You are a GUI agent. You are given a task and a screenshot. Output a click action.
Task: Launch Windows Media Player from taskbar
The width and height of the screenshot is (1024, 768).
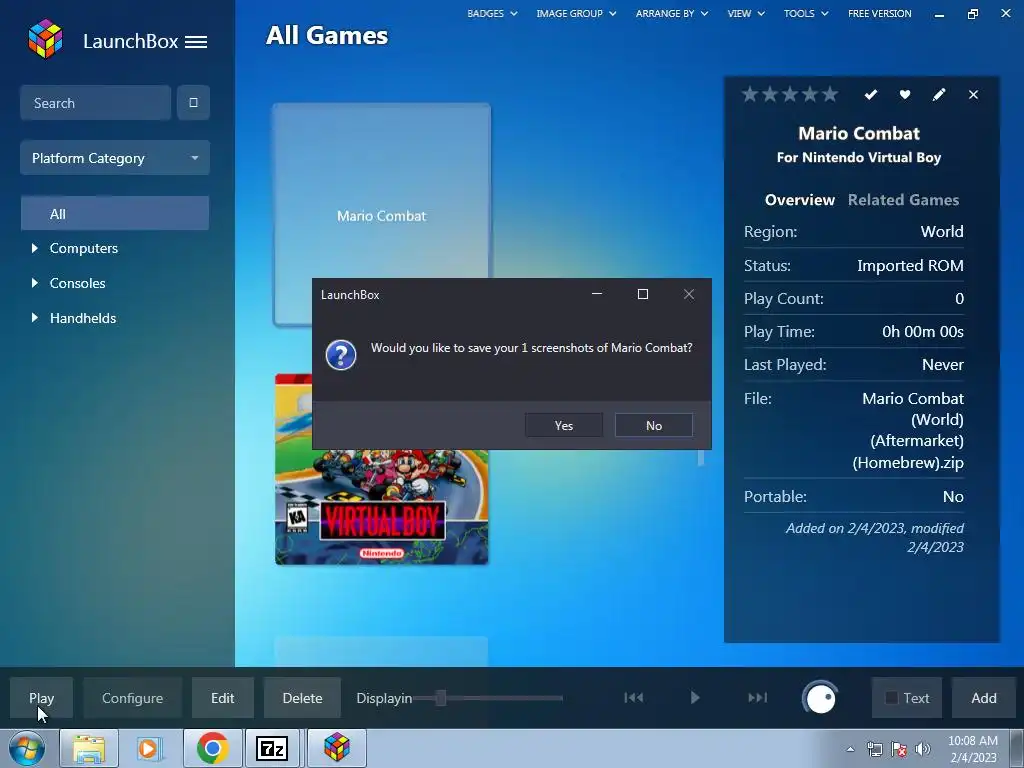tap(150, 748)
